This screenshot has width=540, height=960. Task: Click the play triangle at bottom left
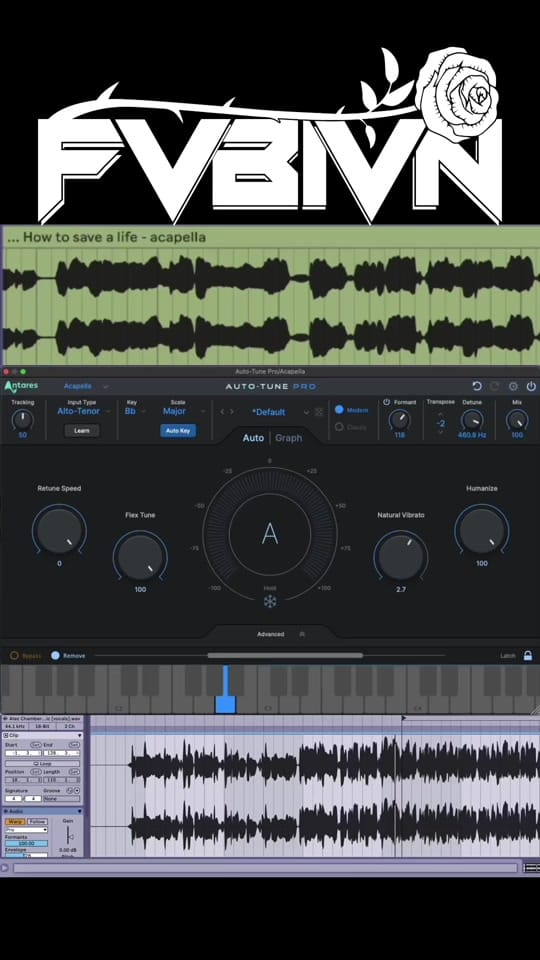[4, 868]
